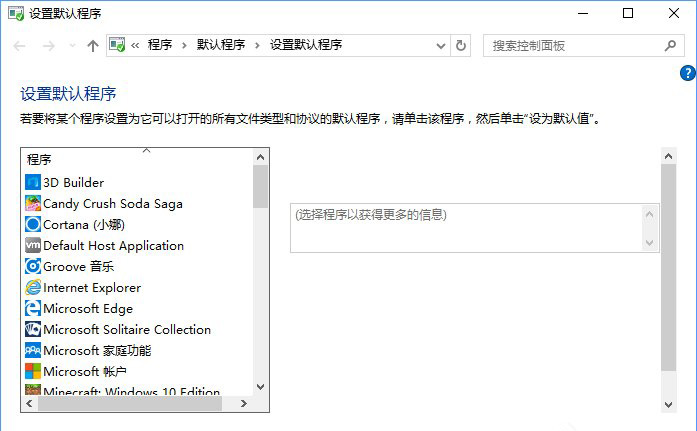The height and width of the screenshot is (431, 697).
Task: Choose the Groove 音乐 icon
Action: coord(33,266)
